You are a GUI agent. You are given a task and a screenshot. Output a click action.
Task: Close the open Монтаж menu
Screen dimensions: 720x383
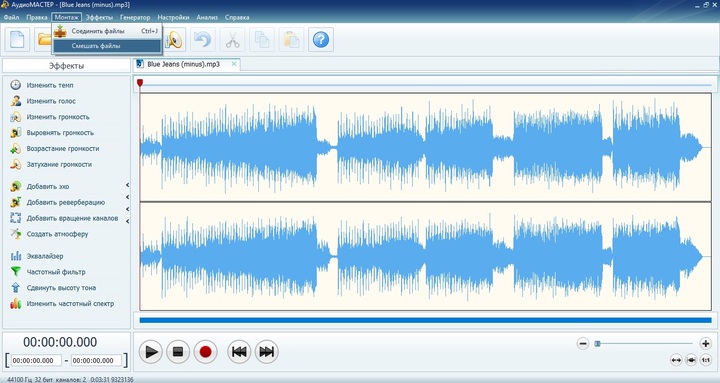coord(67,17)
